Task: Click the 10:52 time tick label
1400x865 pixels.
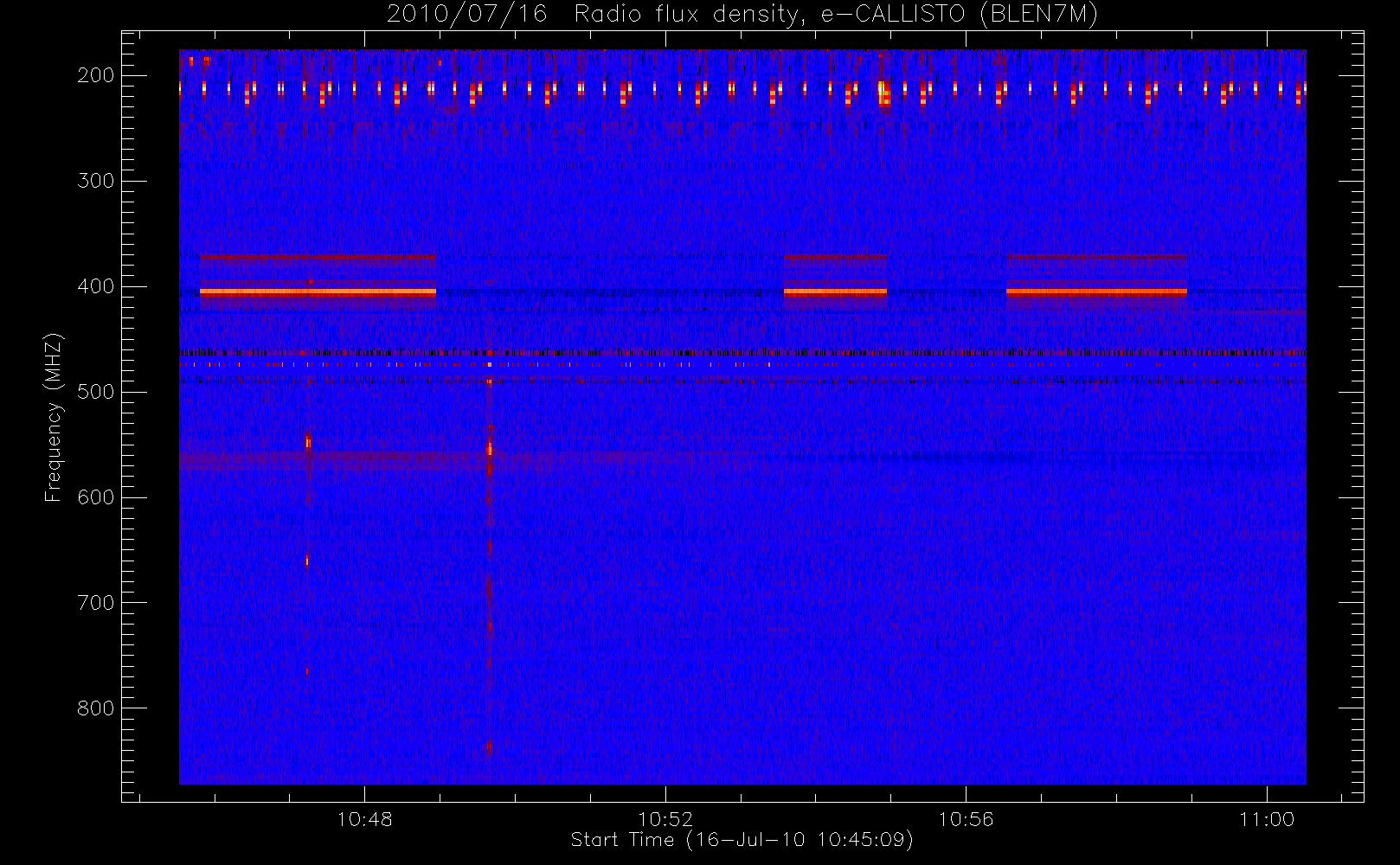Action: 665,819
